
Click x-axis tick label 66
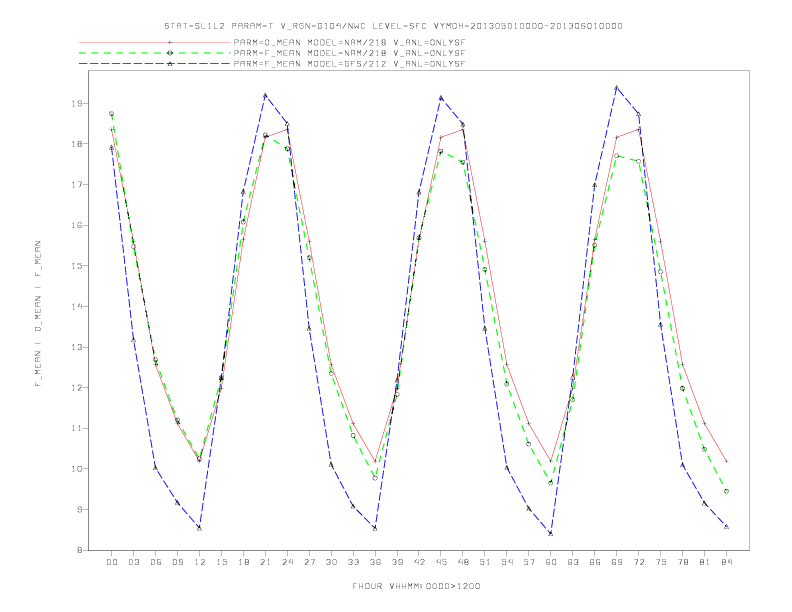595,562
